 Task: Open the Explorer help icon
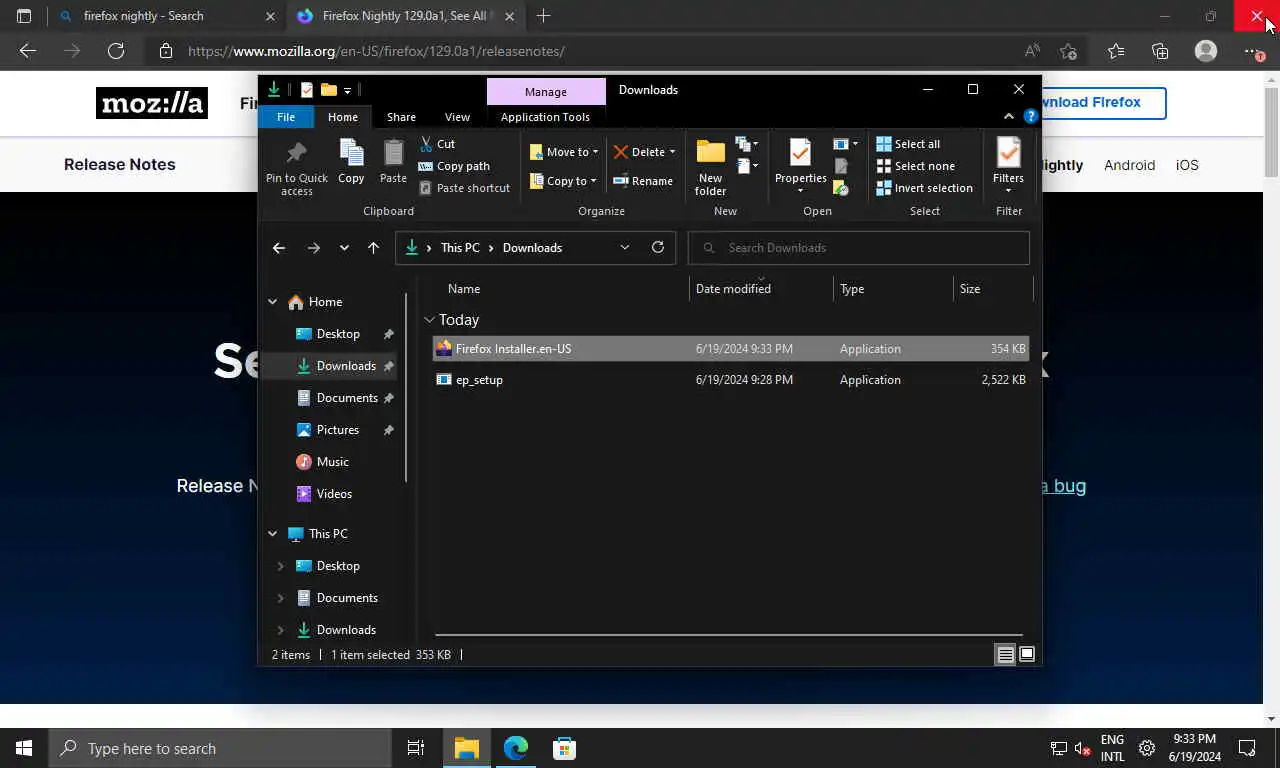click(1030, 117)
